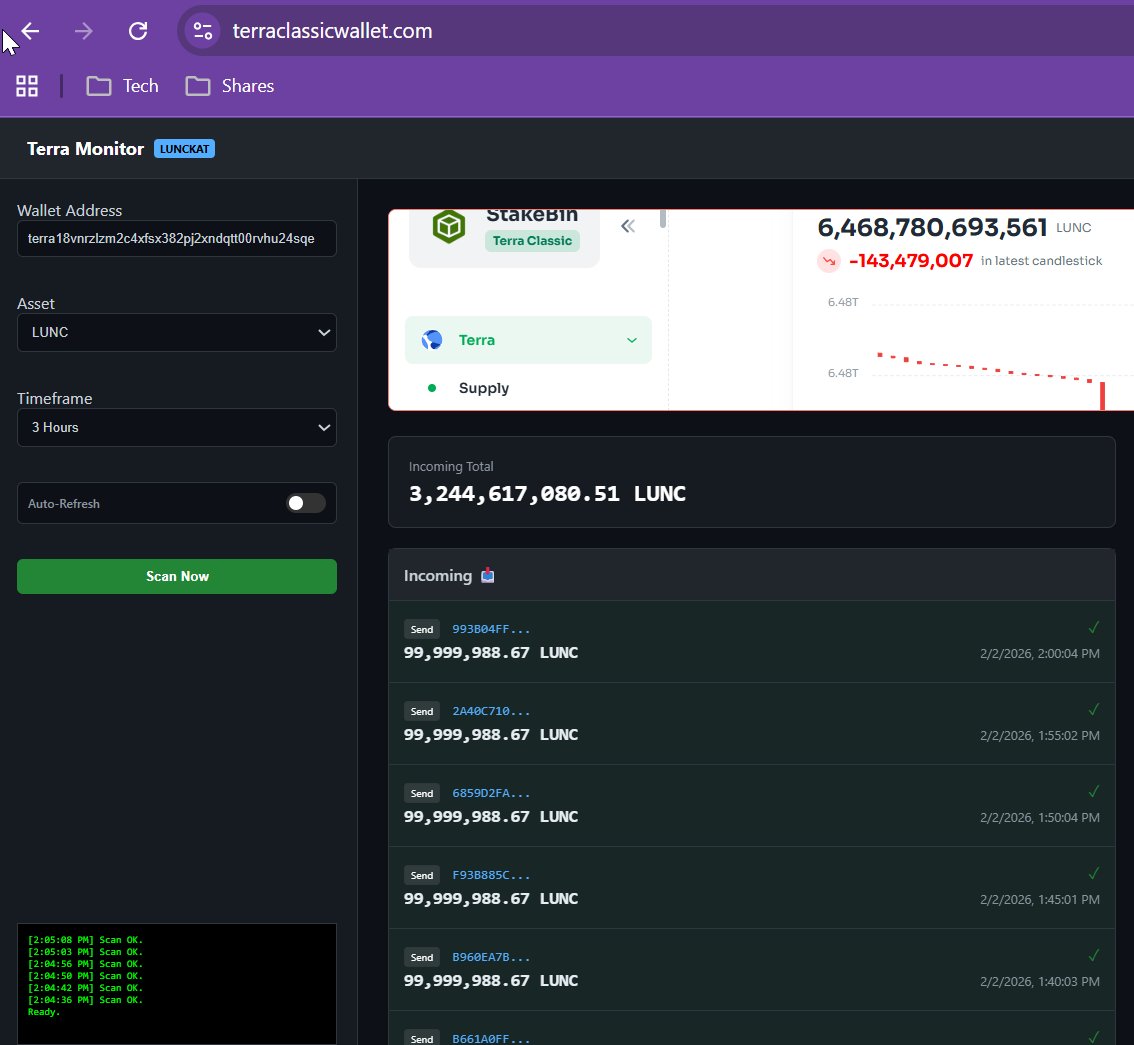Click the Ready. line in the log console
The width and height of the screenshot is (1134, 1045).
[44, 1012]
